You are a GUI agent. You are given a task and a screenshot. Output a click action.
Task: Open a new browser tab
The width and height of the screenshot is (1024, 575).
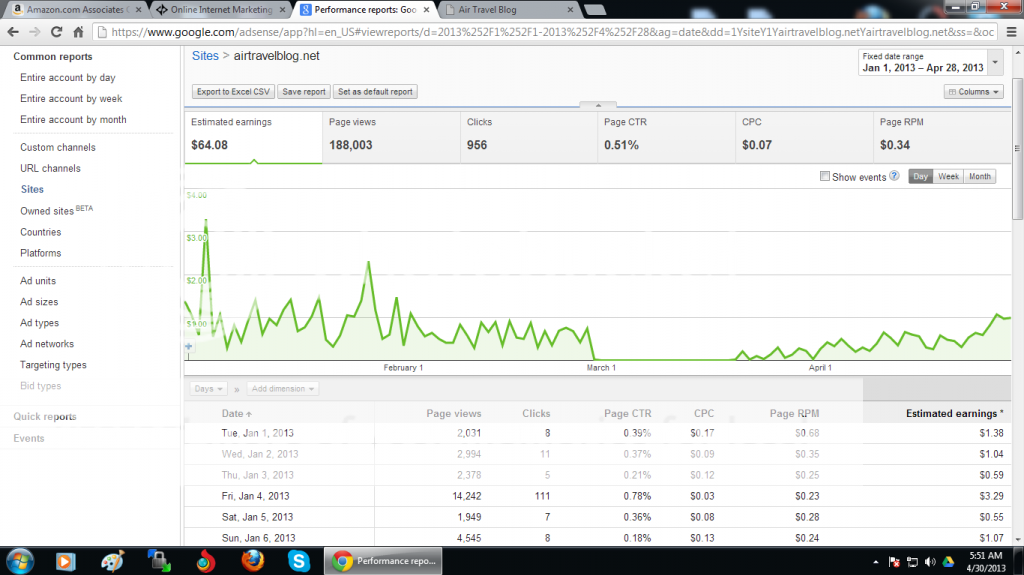click(x=594, y=10)
